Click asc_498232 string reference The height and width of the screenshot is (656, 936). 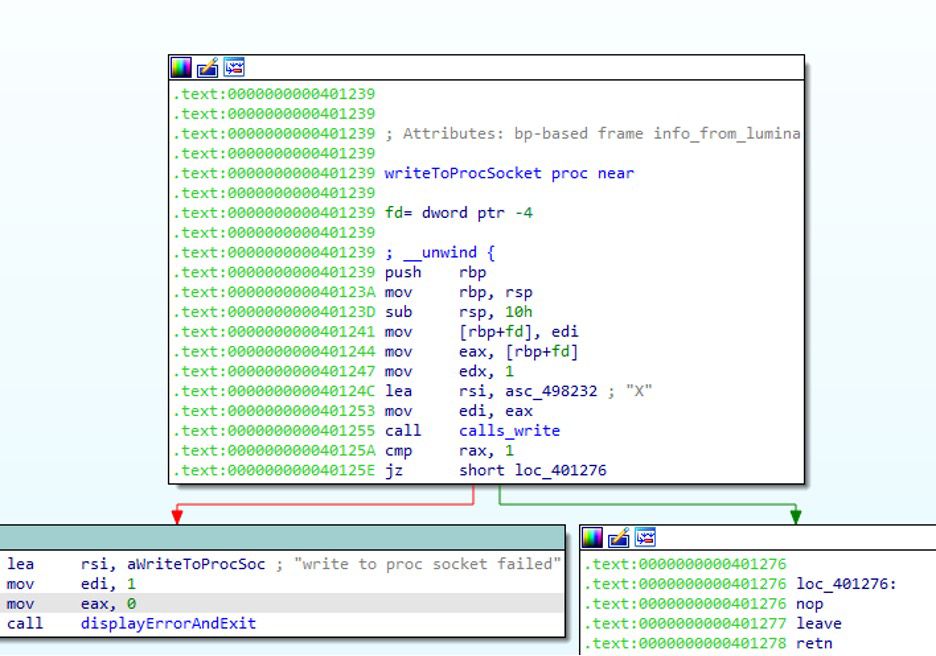click(x=551, y=391)
